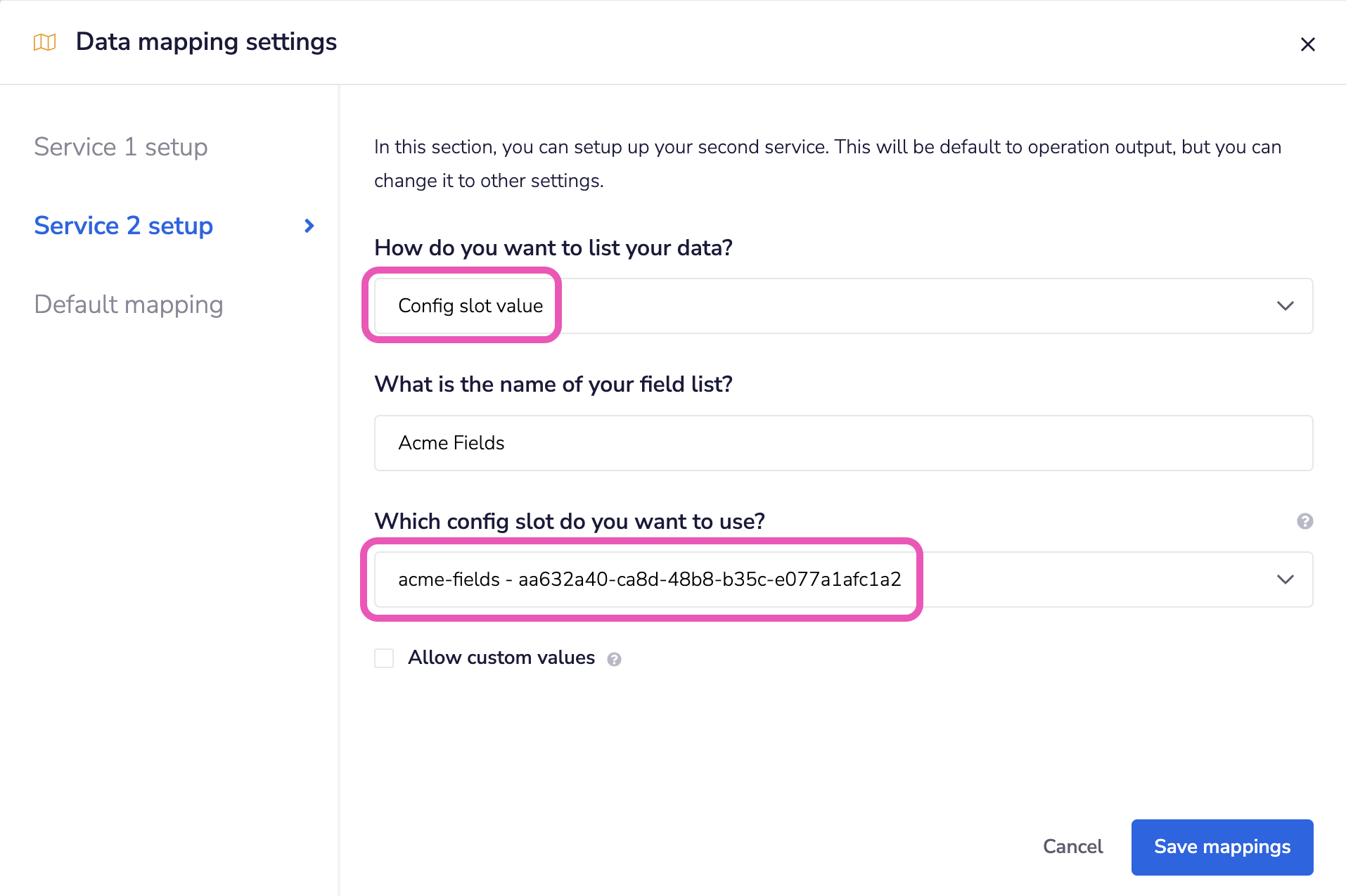1346x896 pixels.
Task: Click the Acme Fields name input field
Action: (x=842, y=443)
